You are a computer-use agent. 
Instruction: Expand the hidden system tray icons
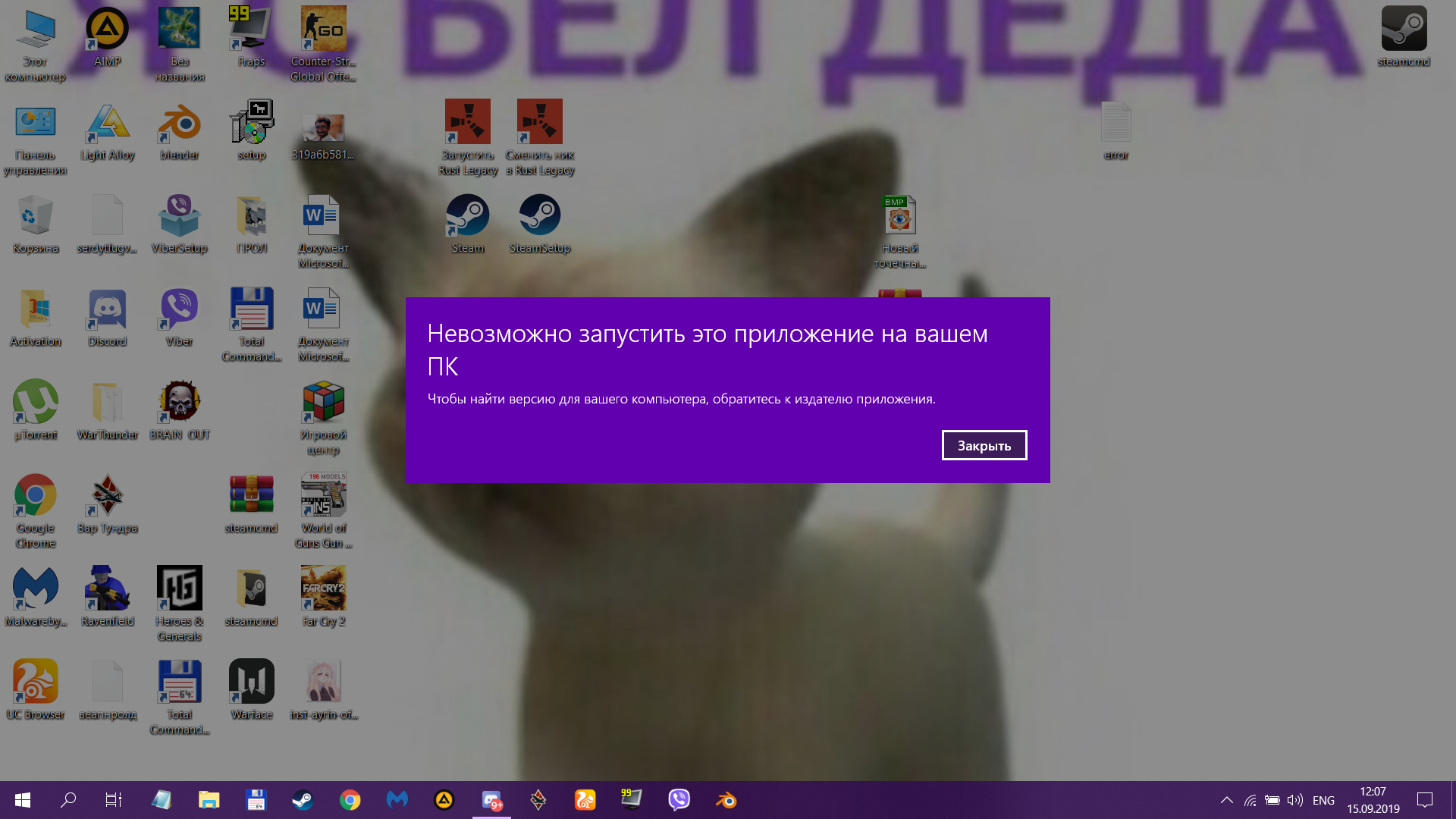(x=1226, y=800)
